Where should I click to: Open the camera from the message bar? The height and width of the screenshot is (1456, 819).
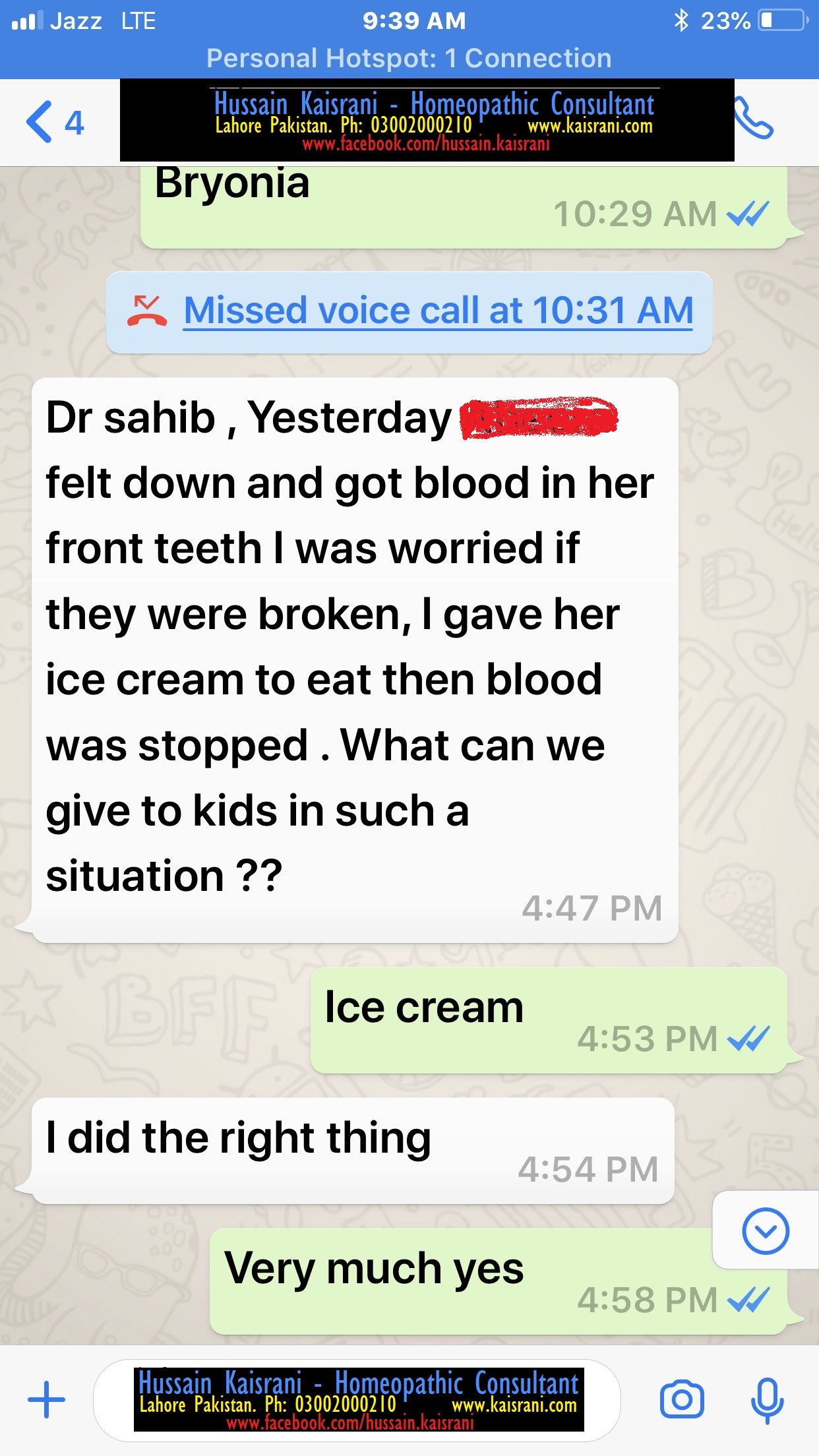coord(682,1399)
